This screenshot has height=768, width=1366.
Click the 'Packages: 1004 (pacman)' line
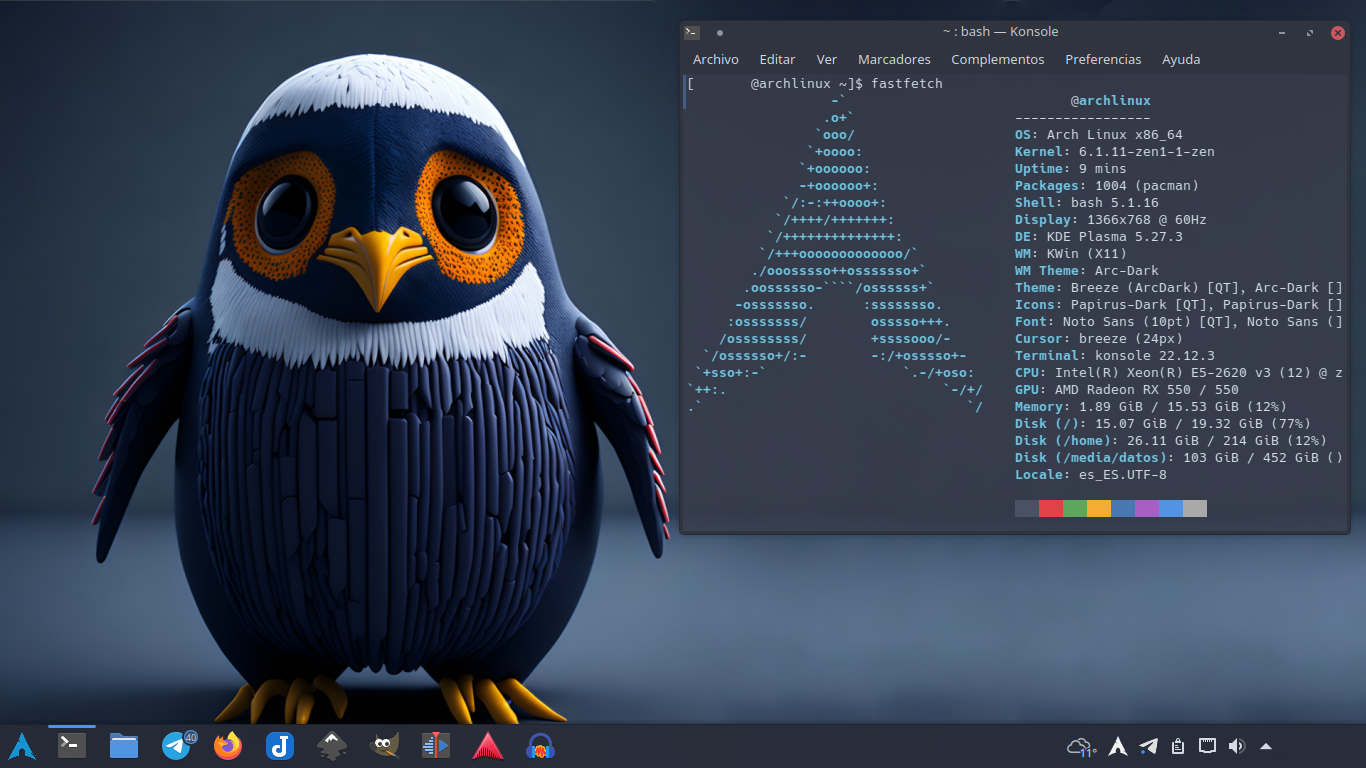[x=1107, y=186]
